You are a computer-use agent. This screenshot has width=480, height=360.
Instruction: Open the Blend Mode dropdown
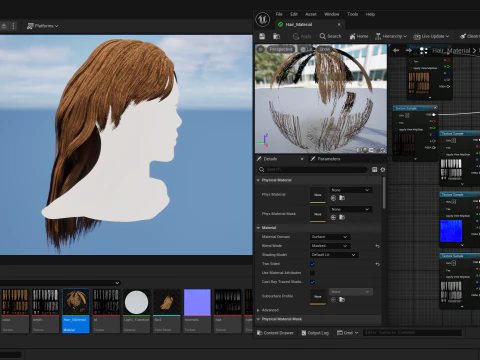click(330, 246)
